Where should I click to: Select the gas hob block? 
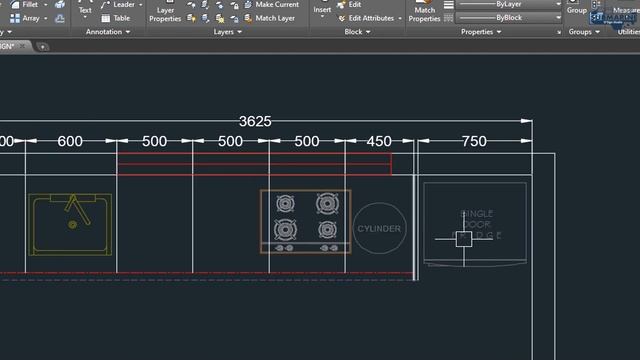(306, 221)
